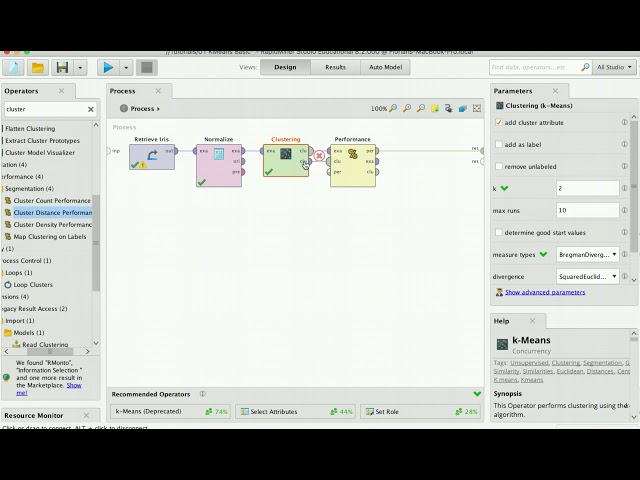Image resolution: width=640 pixels, height=480 pixels.
Task: Click the magnifier icon in the global search field
Action: coord(585,67)
